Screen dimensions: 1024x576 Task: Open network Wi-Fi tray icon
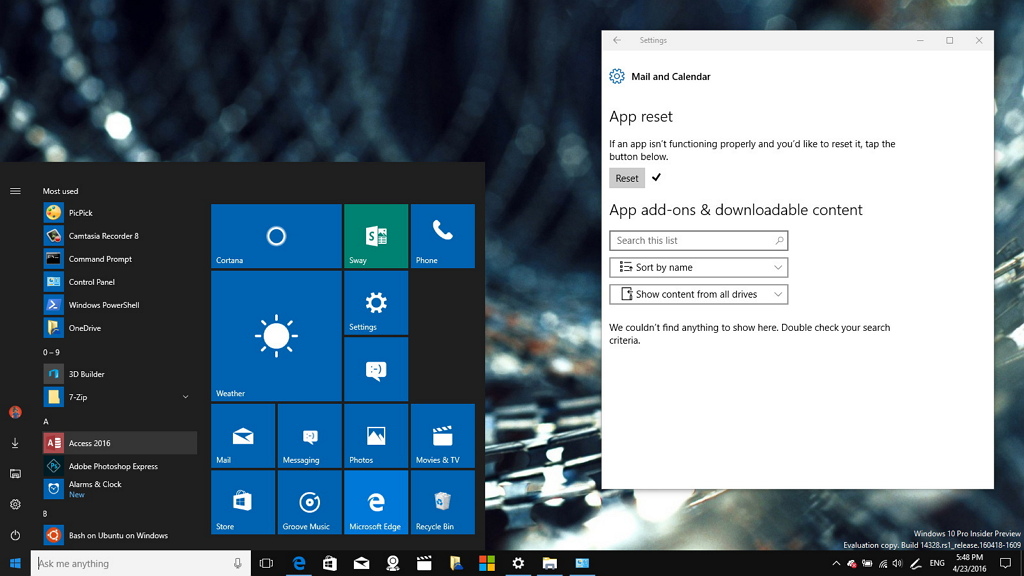883,563
